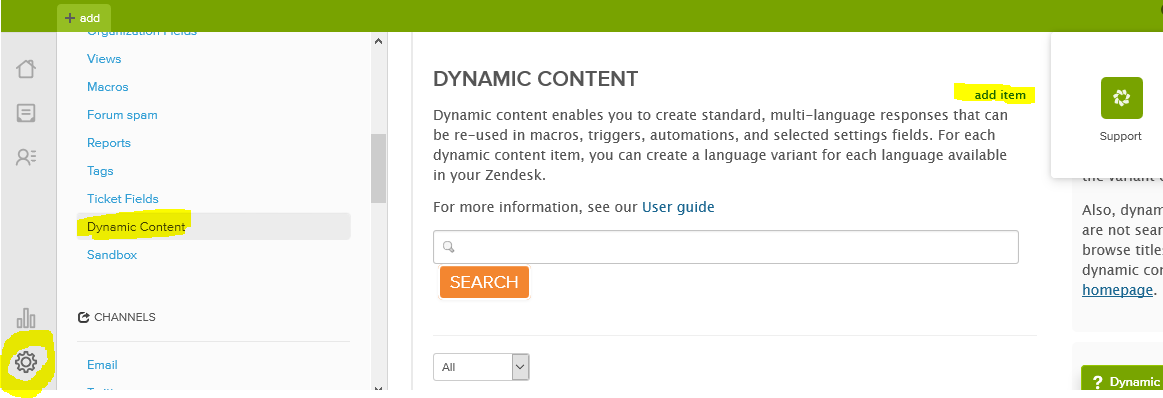This screenshot has height=398, width=1163.
Task: Go to Sandbox in the sidebar
Action: coord(112,255)
